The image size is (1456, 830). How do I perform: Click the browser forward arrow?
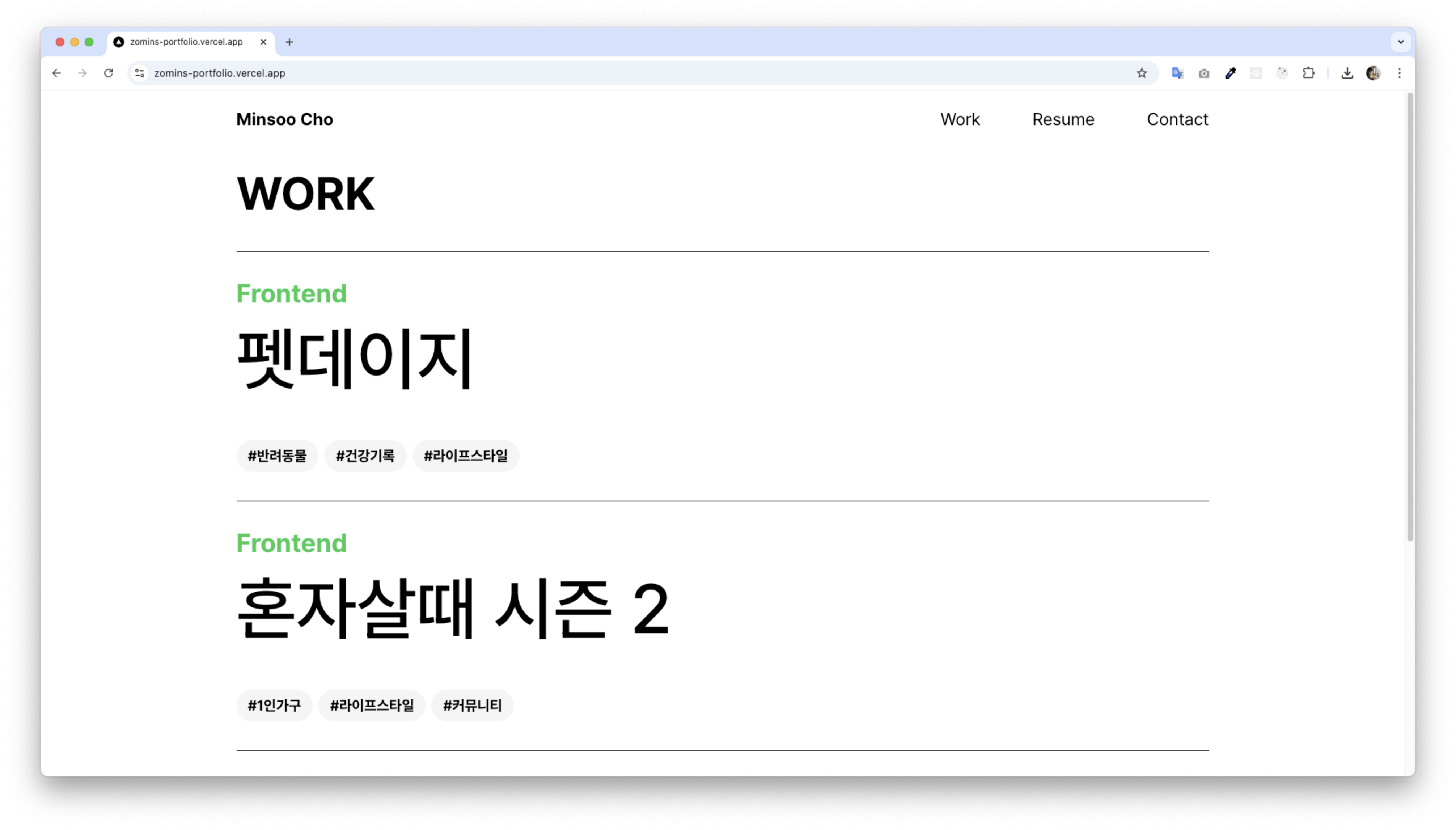pyautogui.click(x=82, y=73)
